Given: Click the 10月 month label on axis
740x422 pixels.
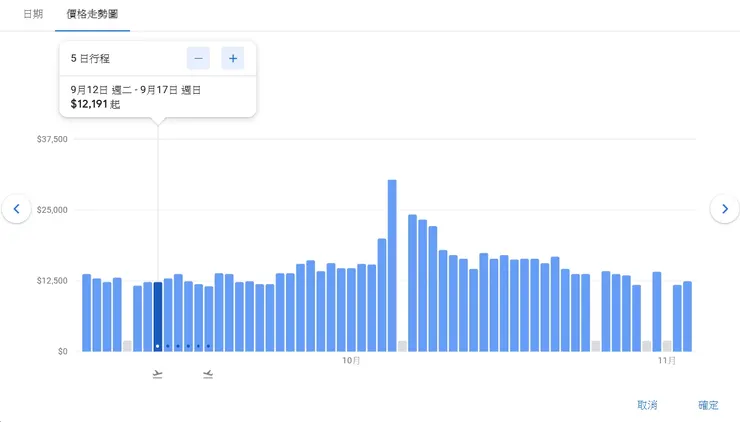Looking at the screenshot, I should pos(351,360).
